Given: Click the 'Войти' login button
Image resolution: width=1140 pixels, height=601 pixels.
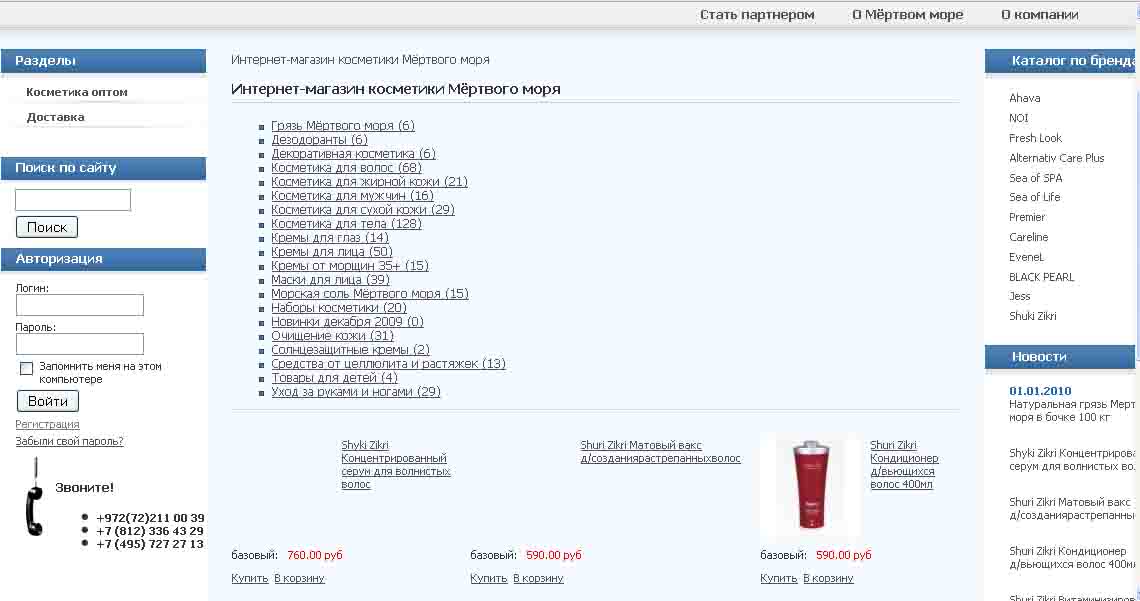Looking at the screenshot, I should [47, 401].
